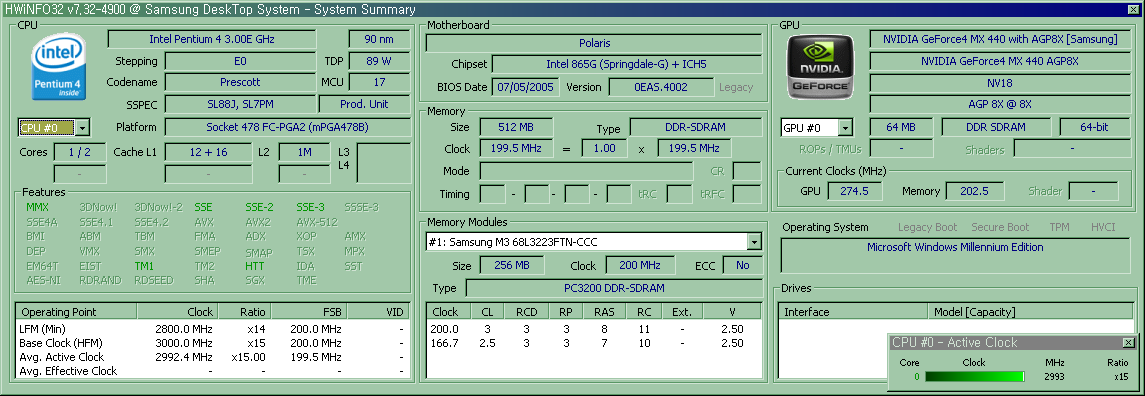Click the HTT feature flag
The image size is (1145, 396).
click(255, 266)
